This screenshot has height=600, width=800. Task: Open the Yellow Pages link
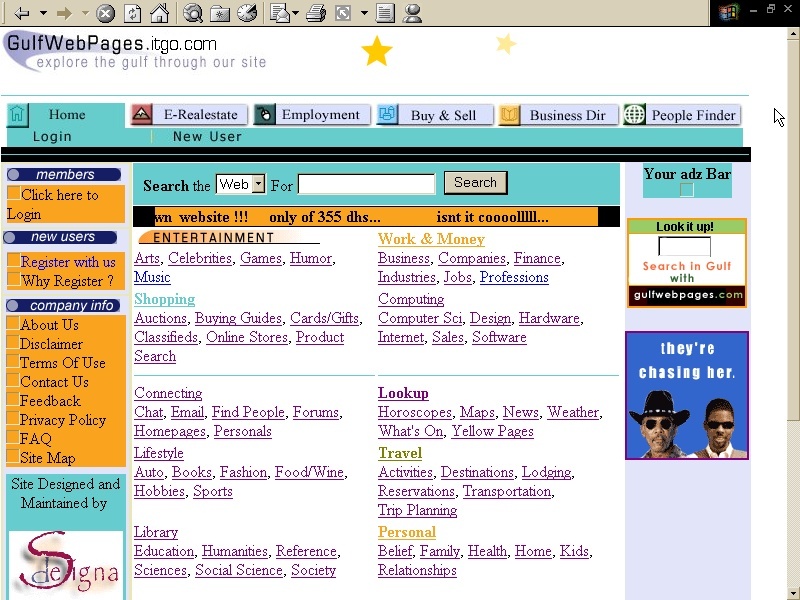click(492, 431)
